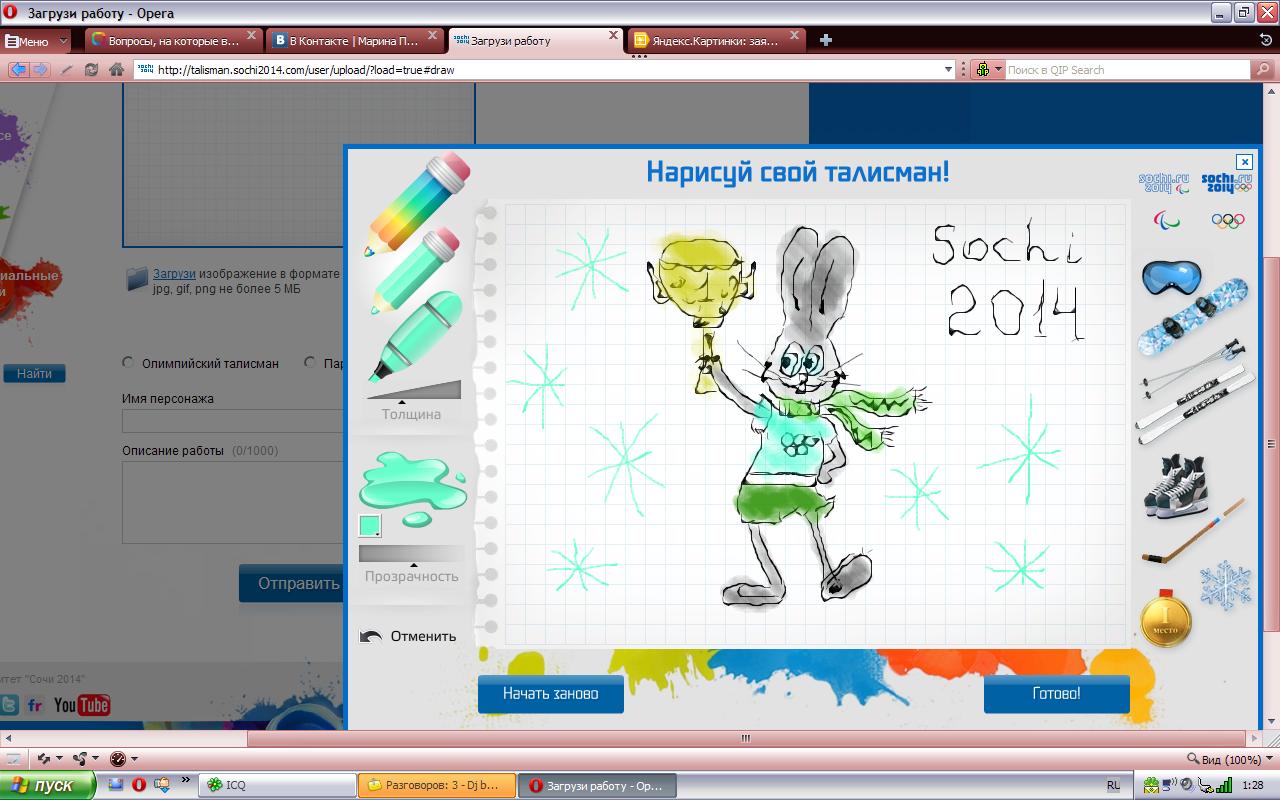Click the Paralympic agitos emblem sticker

(x=1167, y=220)
